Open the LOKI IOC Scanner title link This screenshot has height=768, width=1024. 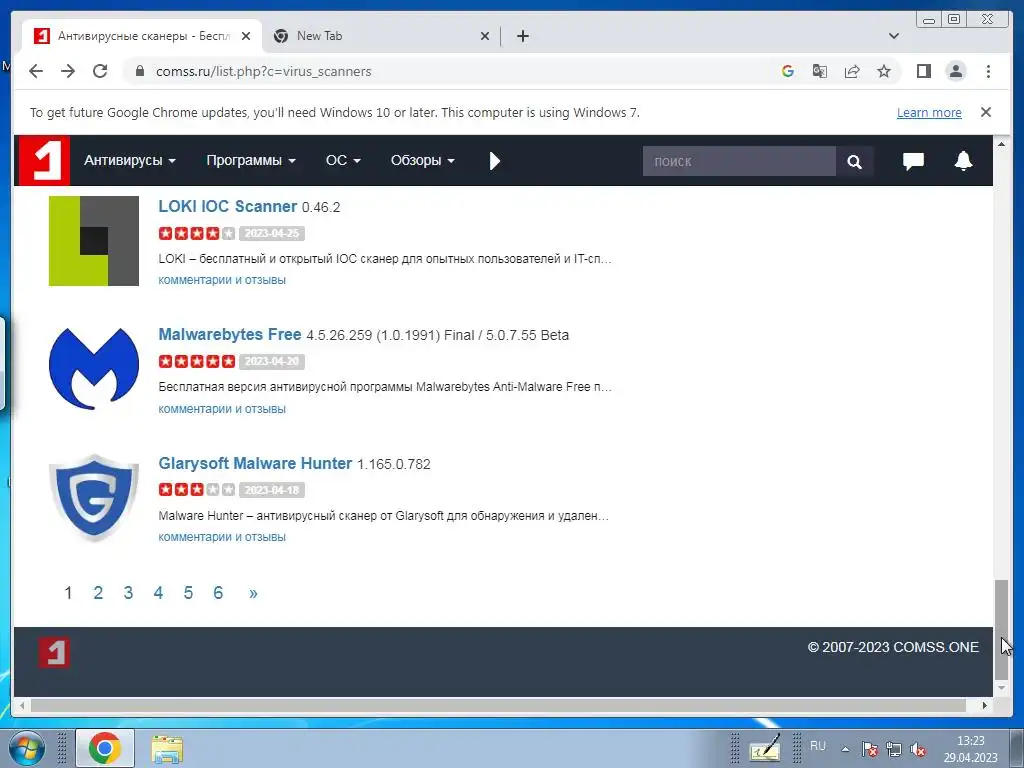point(227,206)
